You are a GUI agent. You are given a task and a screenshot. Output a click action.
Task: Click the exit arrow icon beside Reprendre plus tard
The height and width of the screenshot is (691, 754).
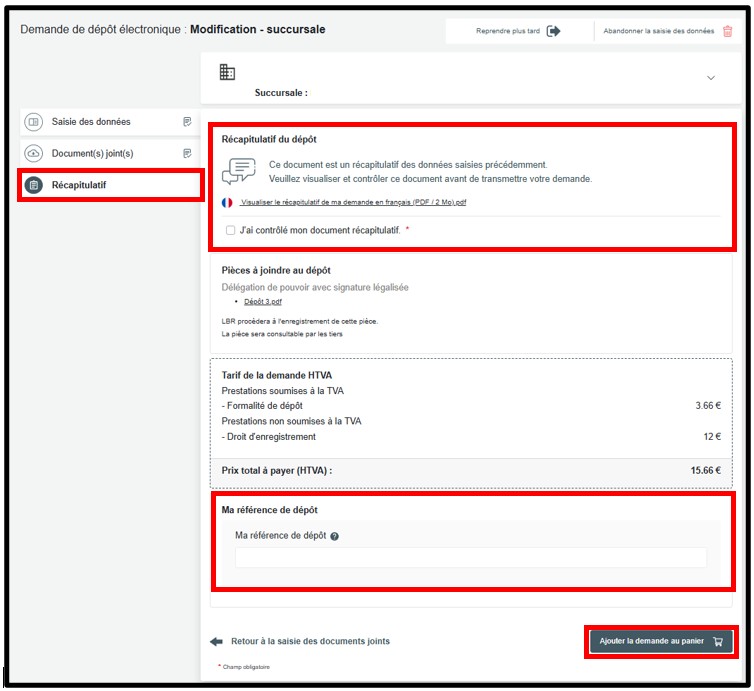[554, 31]
